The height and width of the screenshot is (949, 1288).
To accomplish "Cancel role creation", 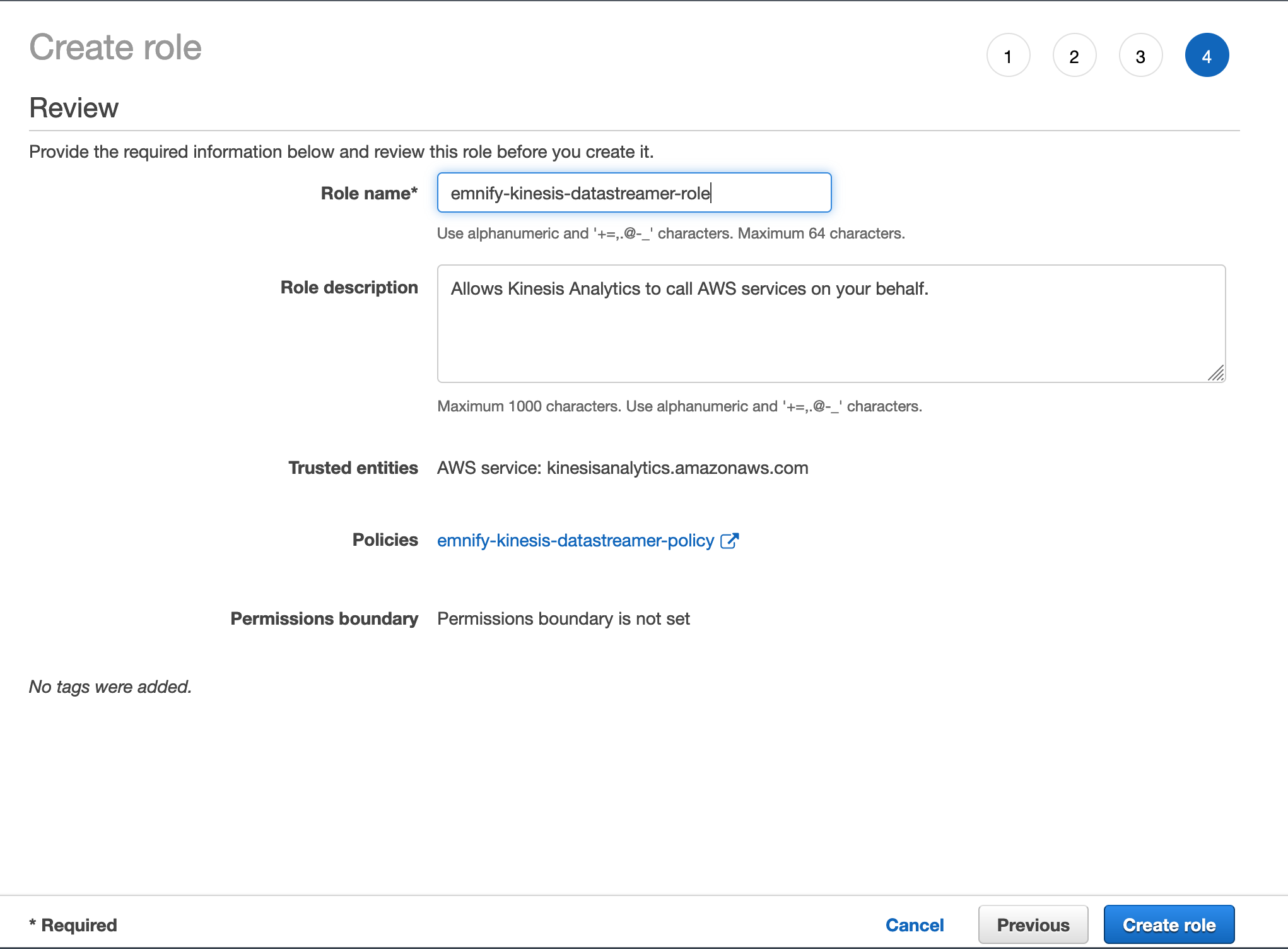I will tap(915, 925).
